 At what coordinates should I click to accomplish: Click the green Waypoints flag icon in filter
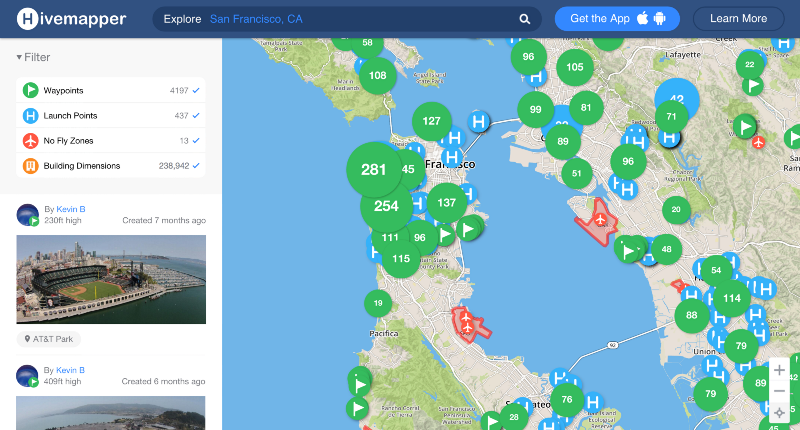pyautogui.click(x=31, y=91)
